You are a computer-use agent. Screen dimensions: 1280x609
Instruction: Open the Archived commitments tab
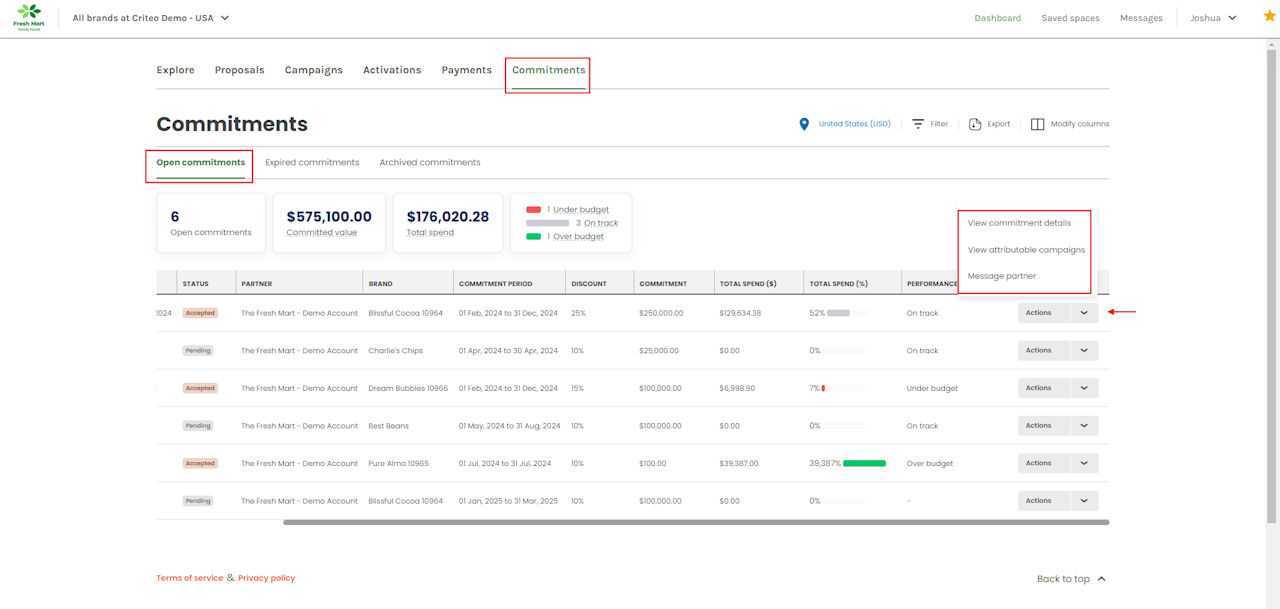(x=430, y=162)
